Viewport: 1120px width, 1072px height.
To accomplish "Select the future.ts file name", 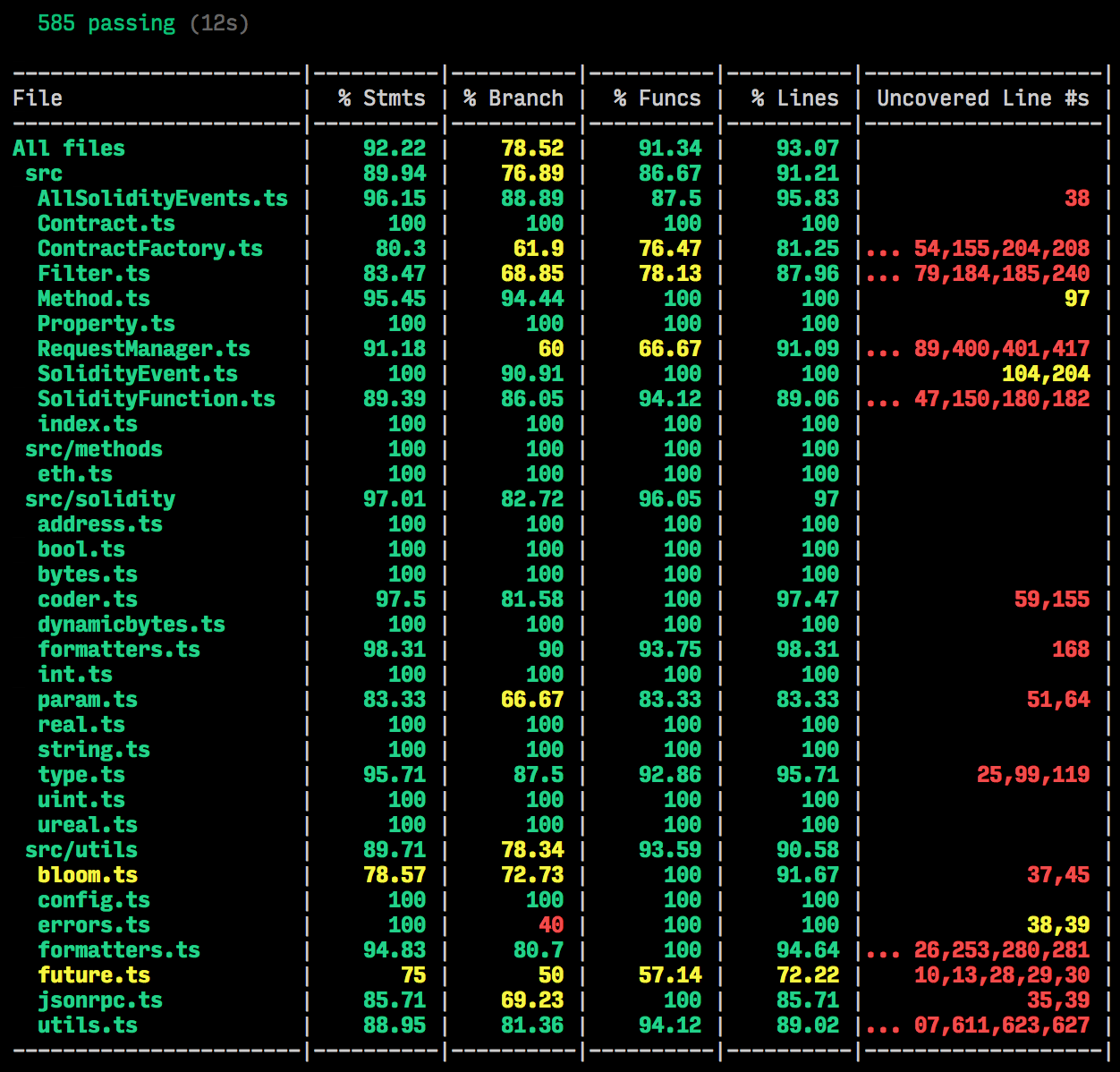I will 94,974.
